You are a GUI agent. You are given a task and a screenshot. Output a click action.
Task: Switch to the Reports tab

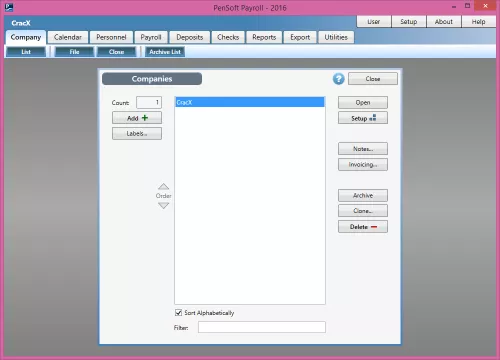tap(264, 37)
